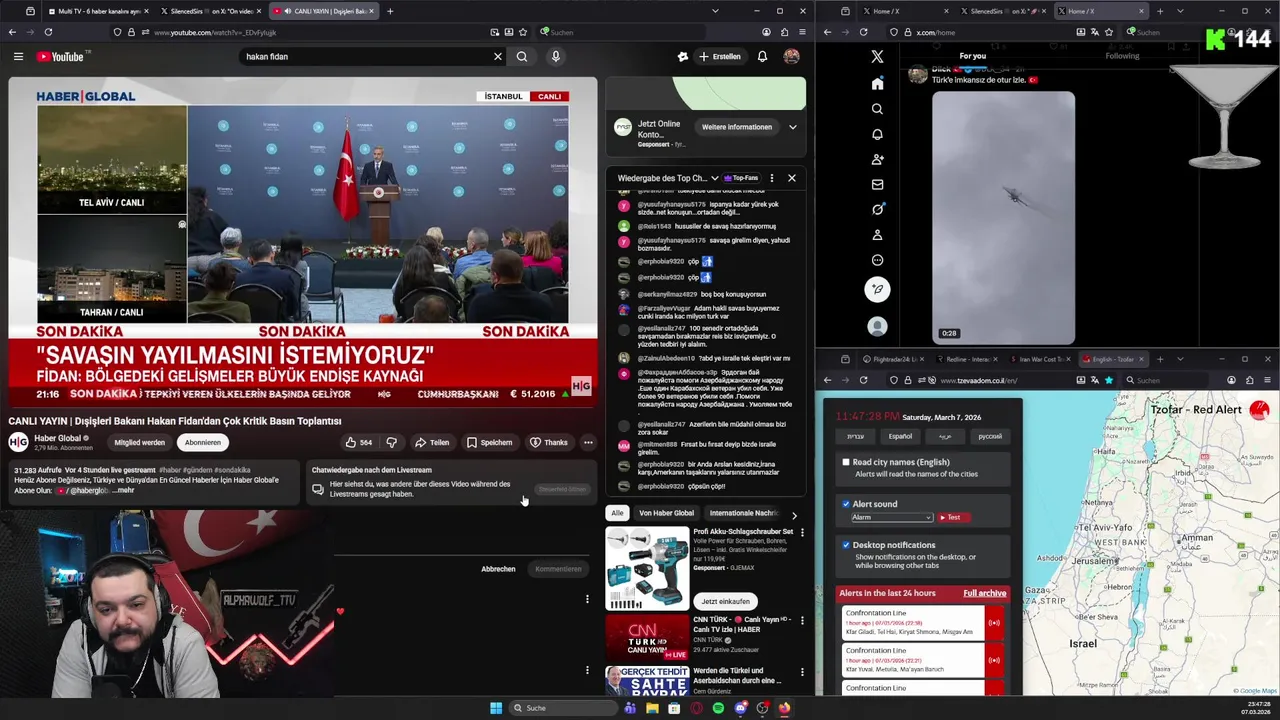Switch tzevaadom language to русский
Screen dimensions: 1280x720
click(989, 436)
